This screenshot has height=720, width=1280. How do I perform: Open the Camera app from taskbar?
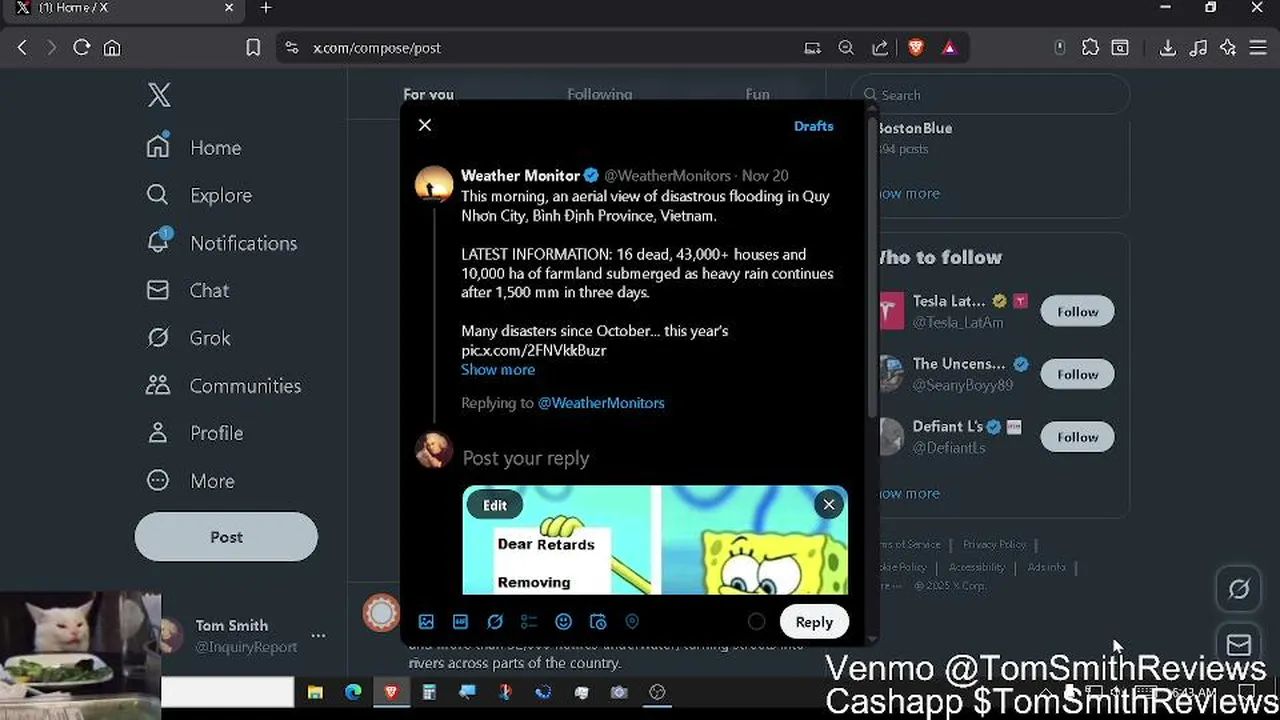(x=619, y=692)
